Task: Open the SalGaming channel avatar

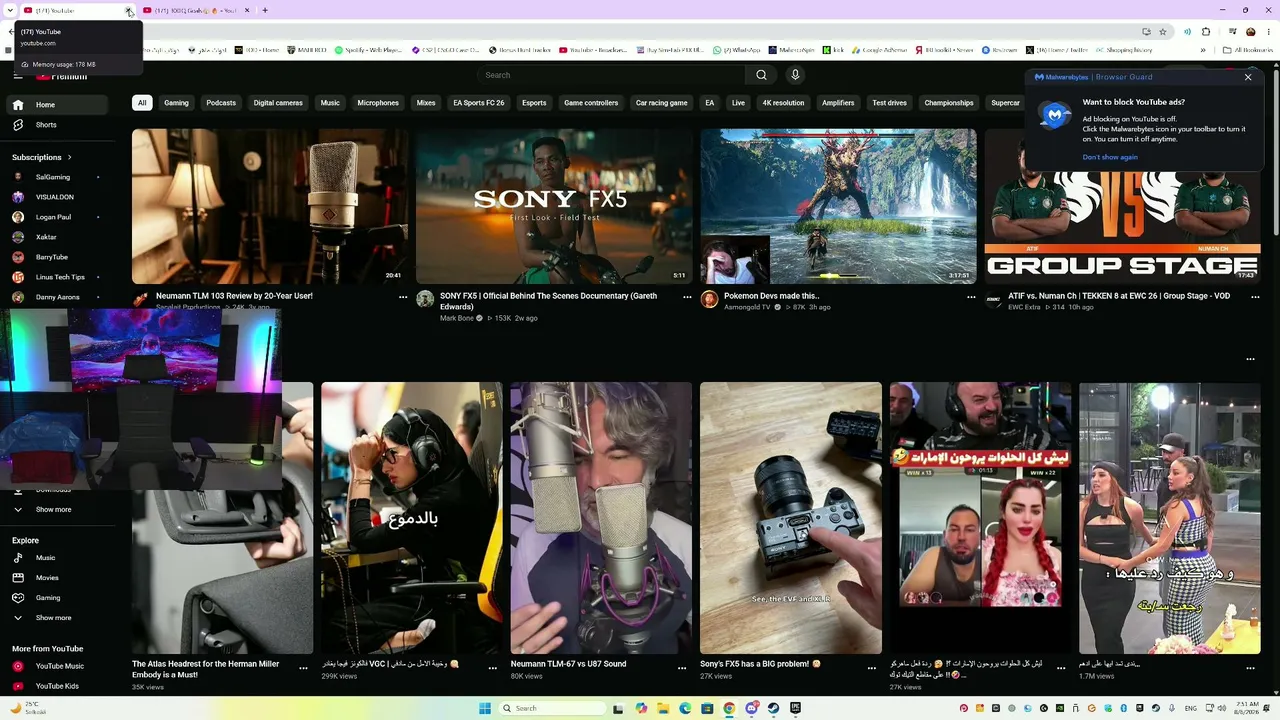Action: pyautogui.click(x=18, y=177)
